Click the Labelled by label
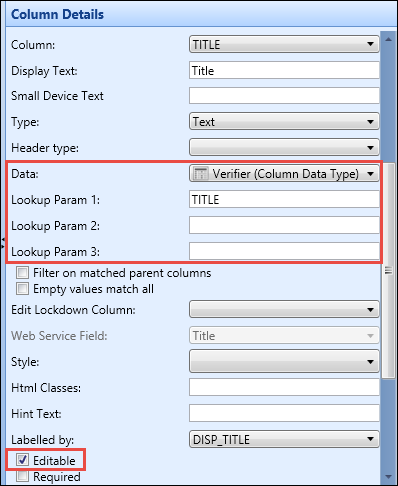Image resolution: width=398 pixels, height=486 pixels. click(42, 440)
